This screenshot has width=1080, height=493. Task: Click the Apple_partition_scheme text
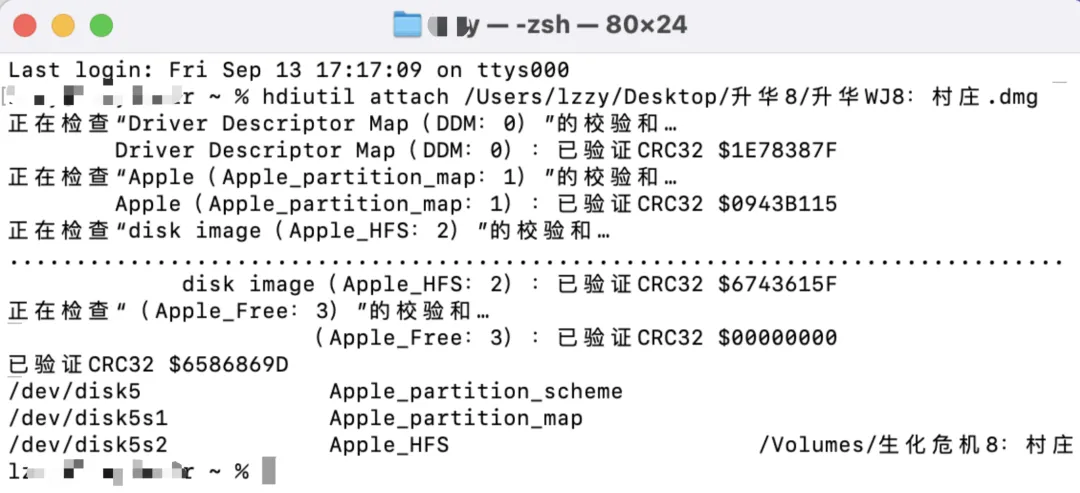coord(476,391)
